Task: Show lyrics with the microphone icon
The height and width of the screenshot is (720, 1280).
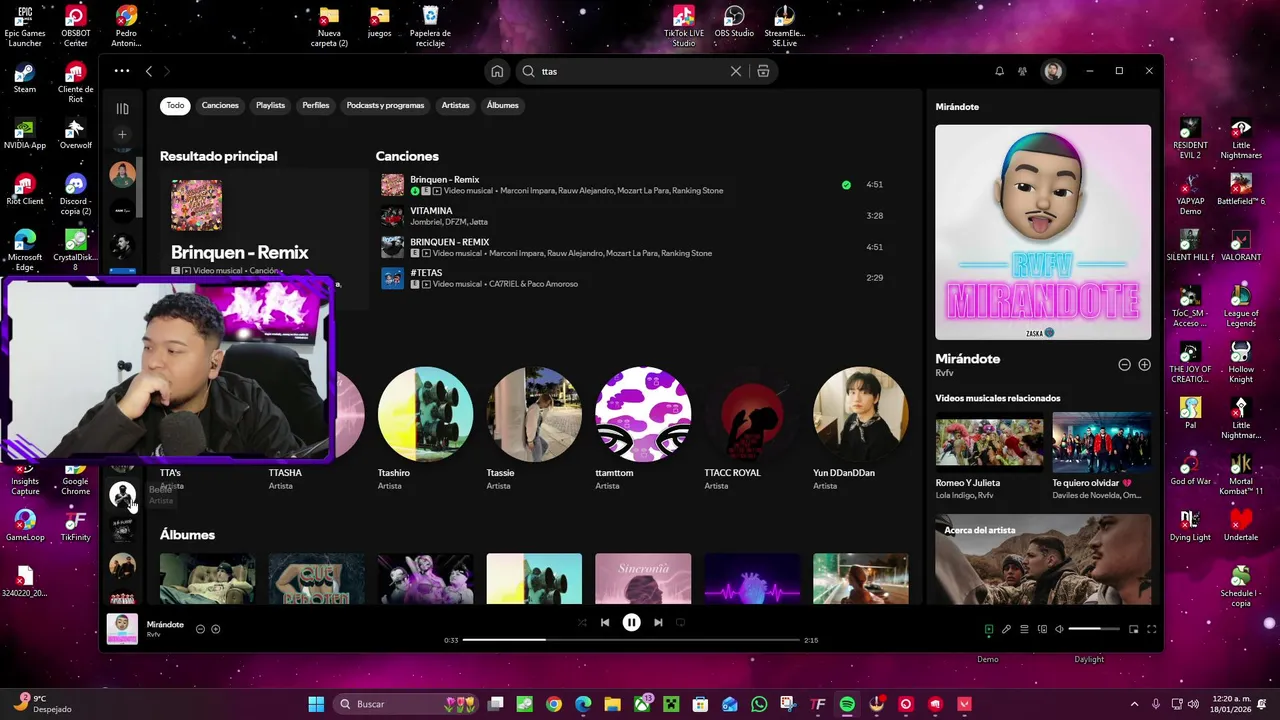Action: pyautogui.click(x=1006, y=629)
